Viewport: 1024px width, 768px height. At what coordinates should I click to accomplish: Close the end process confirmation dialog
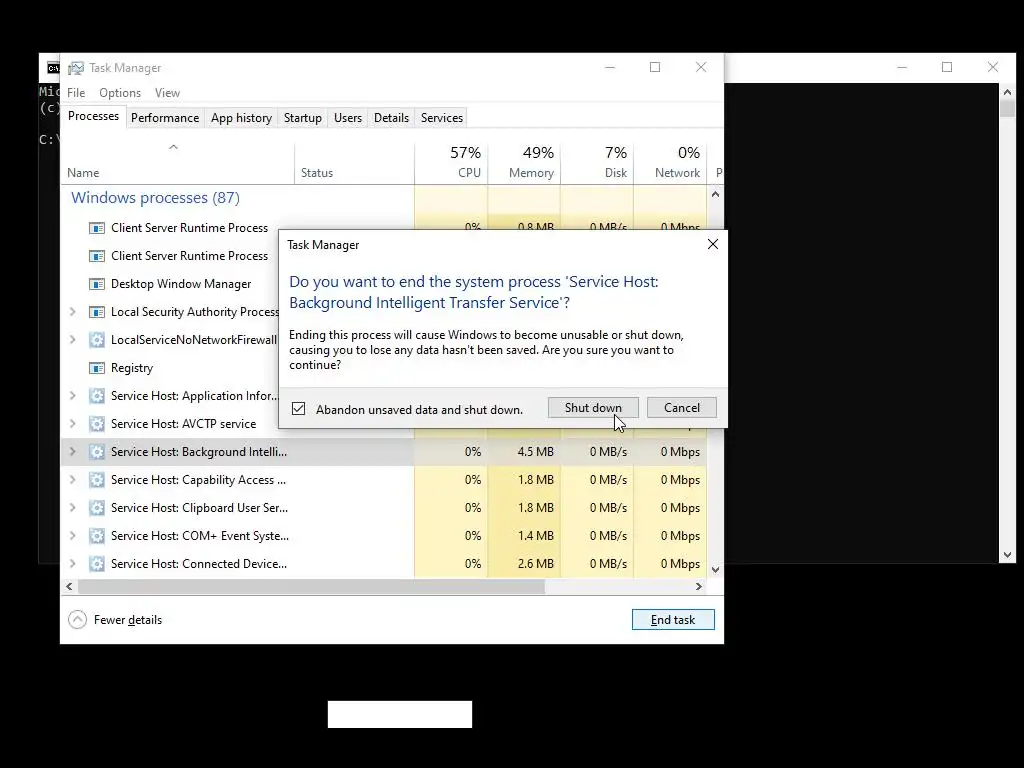pos(712,244)
